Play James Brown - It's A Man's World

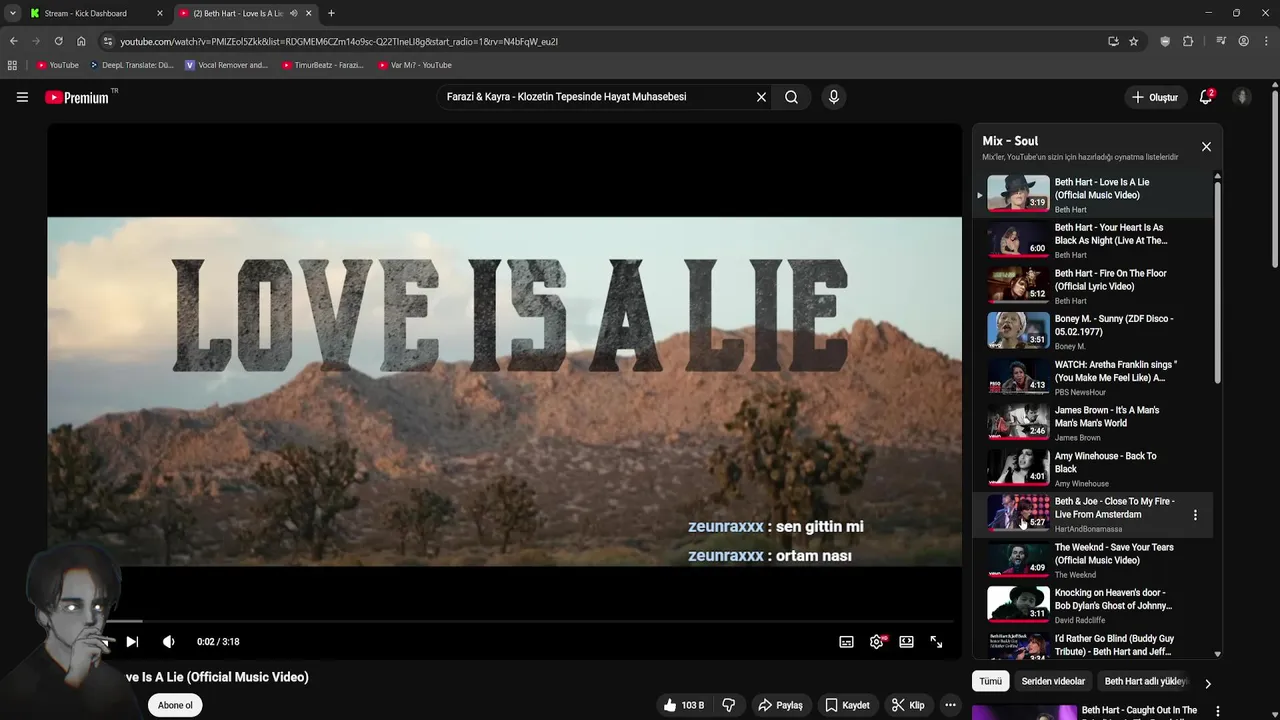[x=1093, y=424]
